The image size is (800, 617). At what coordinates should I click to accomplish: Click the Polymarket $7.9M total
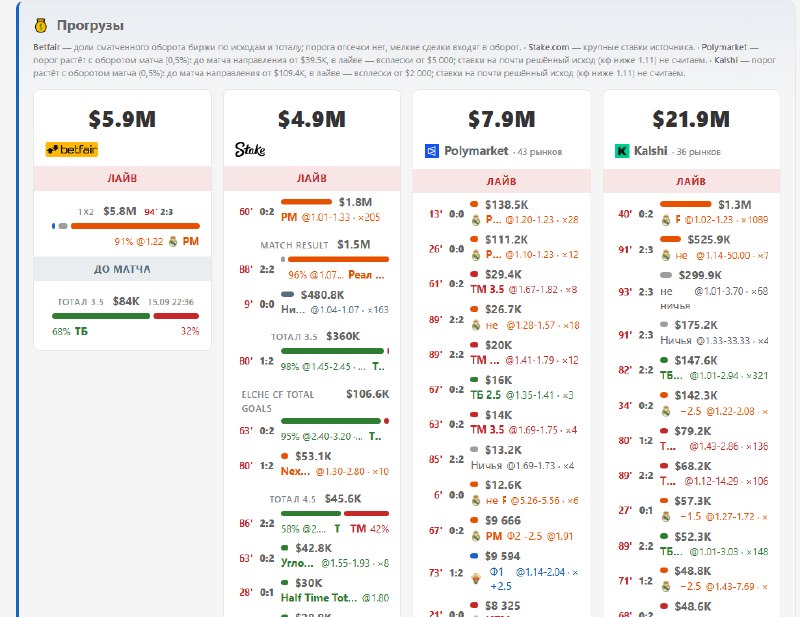click(x=502, y=119)
